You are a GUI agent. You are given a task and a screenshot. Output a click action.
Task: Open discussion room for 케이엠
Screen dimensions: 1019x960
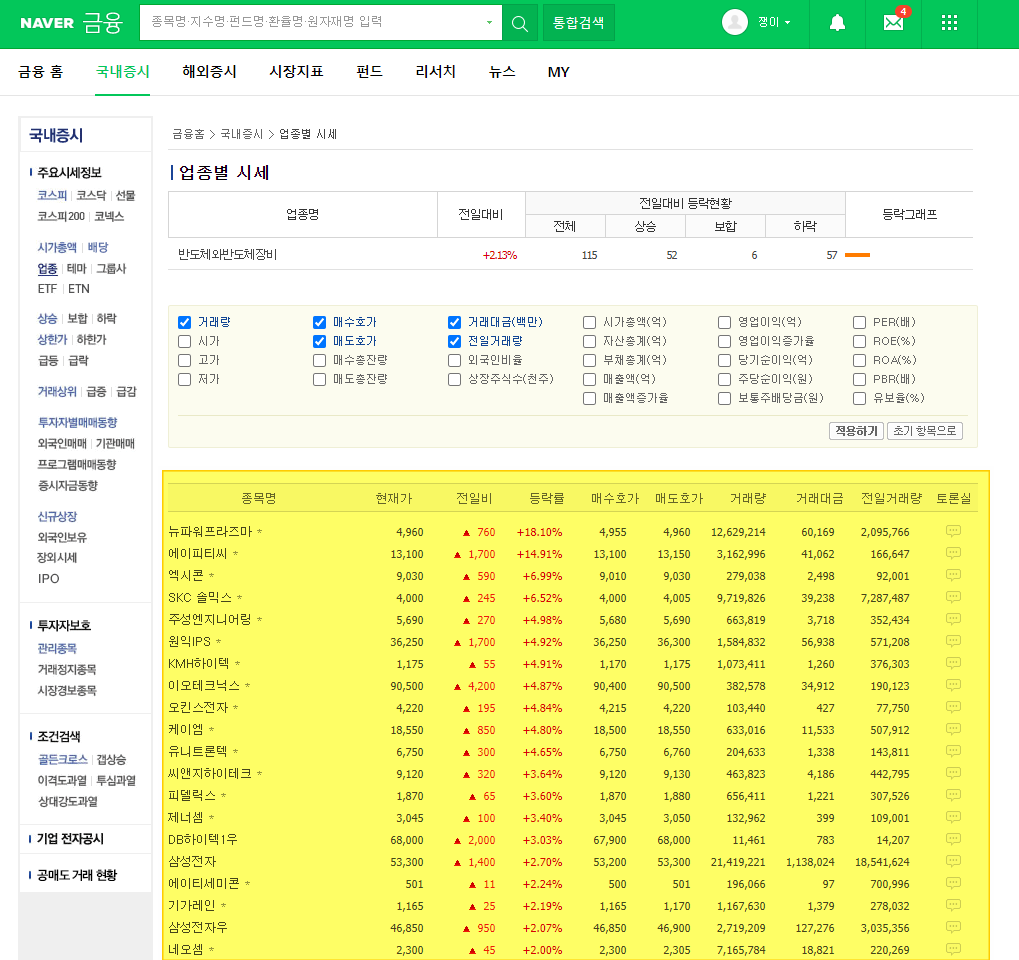953,729
